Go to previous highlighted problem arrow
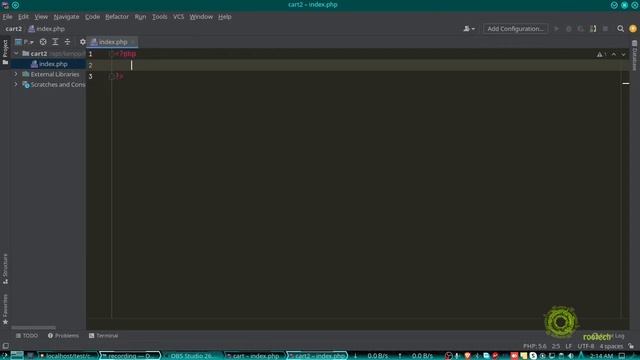640x360 pixels. point(614,54)
